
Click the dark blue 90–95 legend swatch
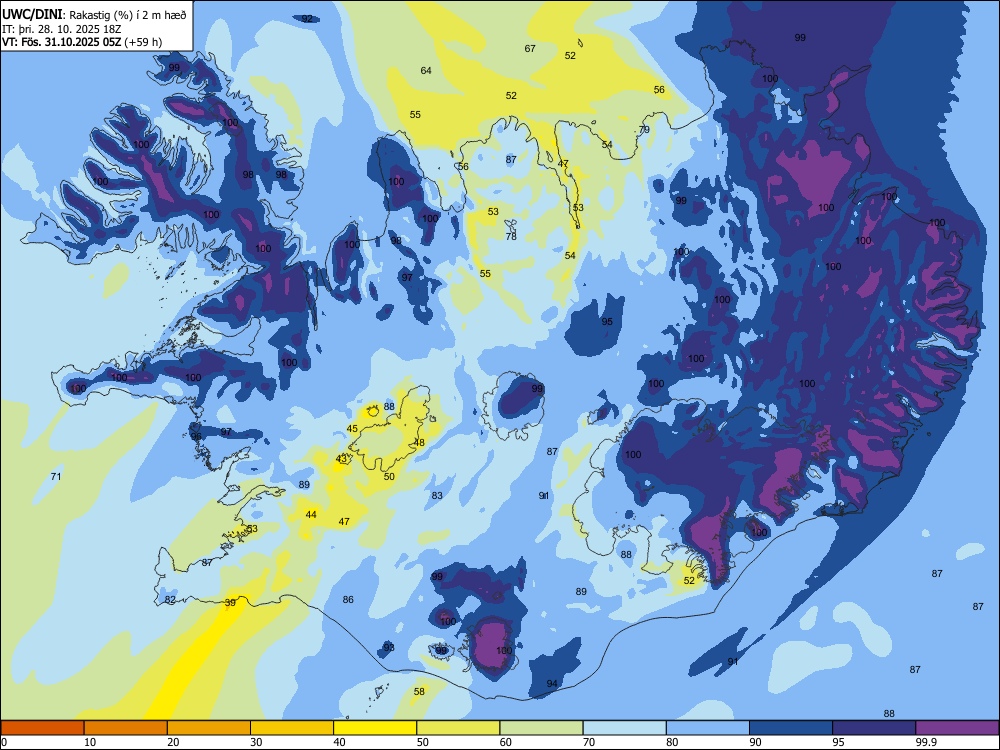point(791,728)
